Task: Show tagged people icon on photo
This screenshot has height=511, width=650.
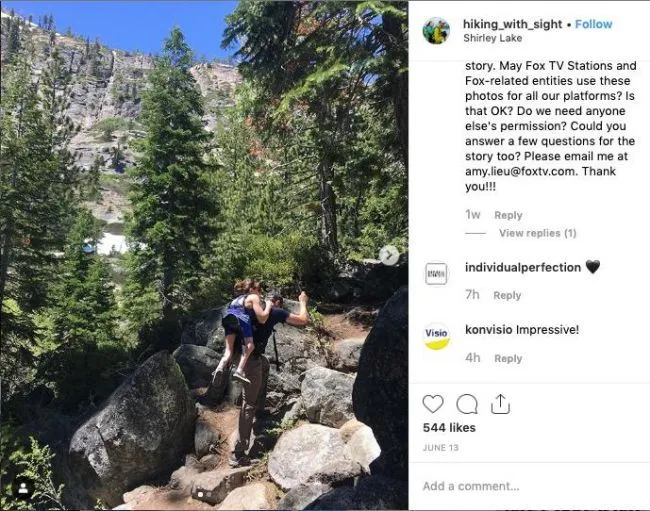Action: click(x=22, y=489)
